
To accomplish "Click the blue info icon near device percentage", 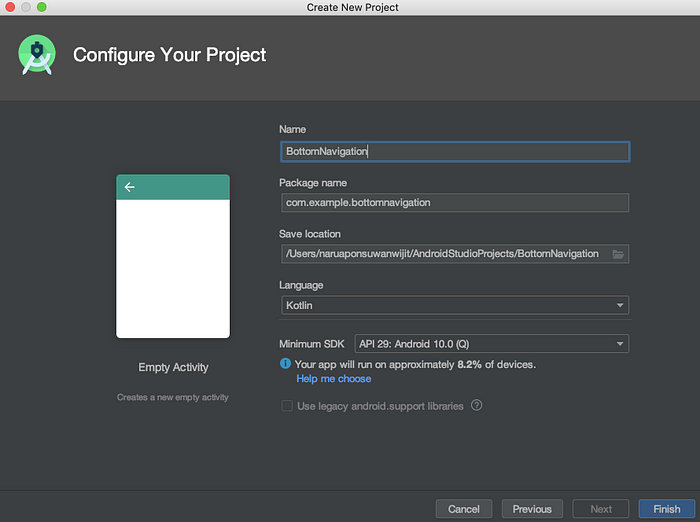I will pyautogui.click(x=285, y=364).
